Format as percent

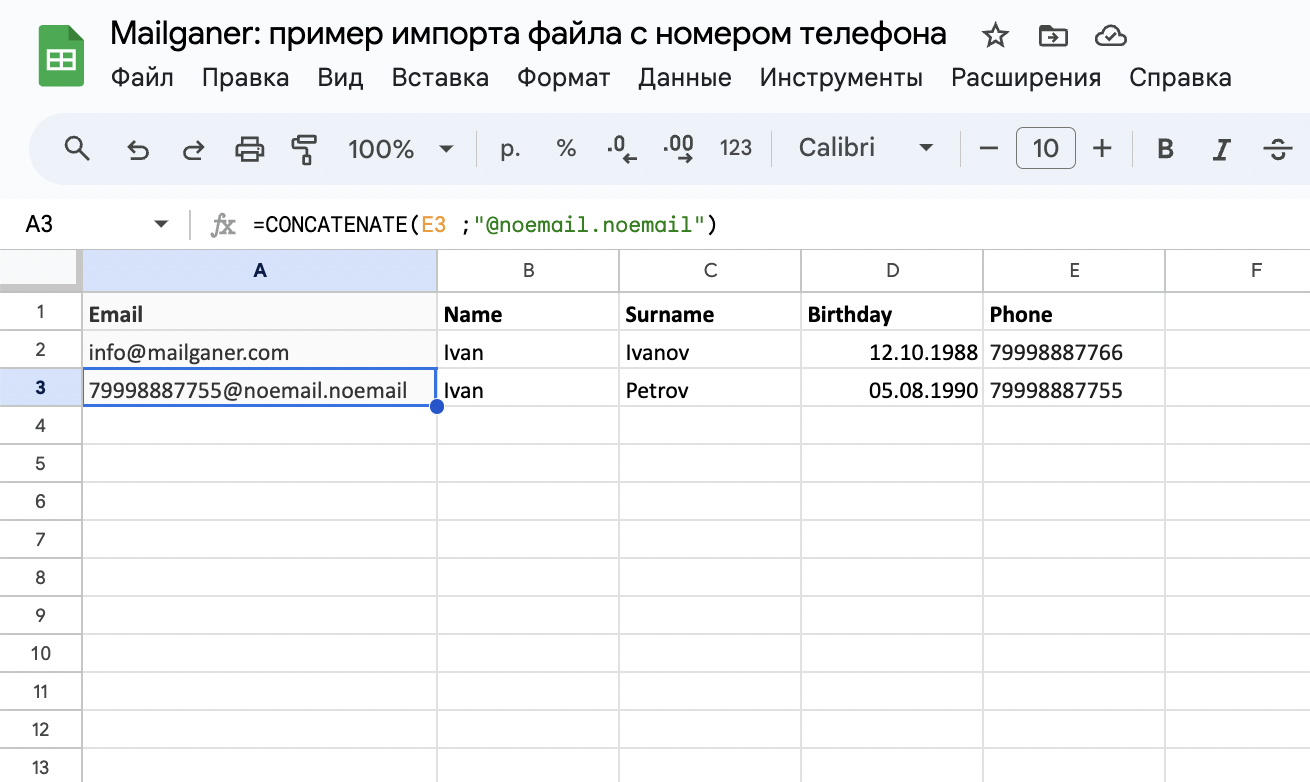(x=566, y=149)
